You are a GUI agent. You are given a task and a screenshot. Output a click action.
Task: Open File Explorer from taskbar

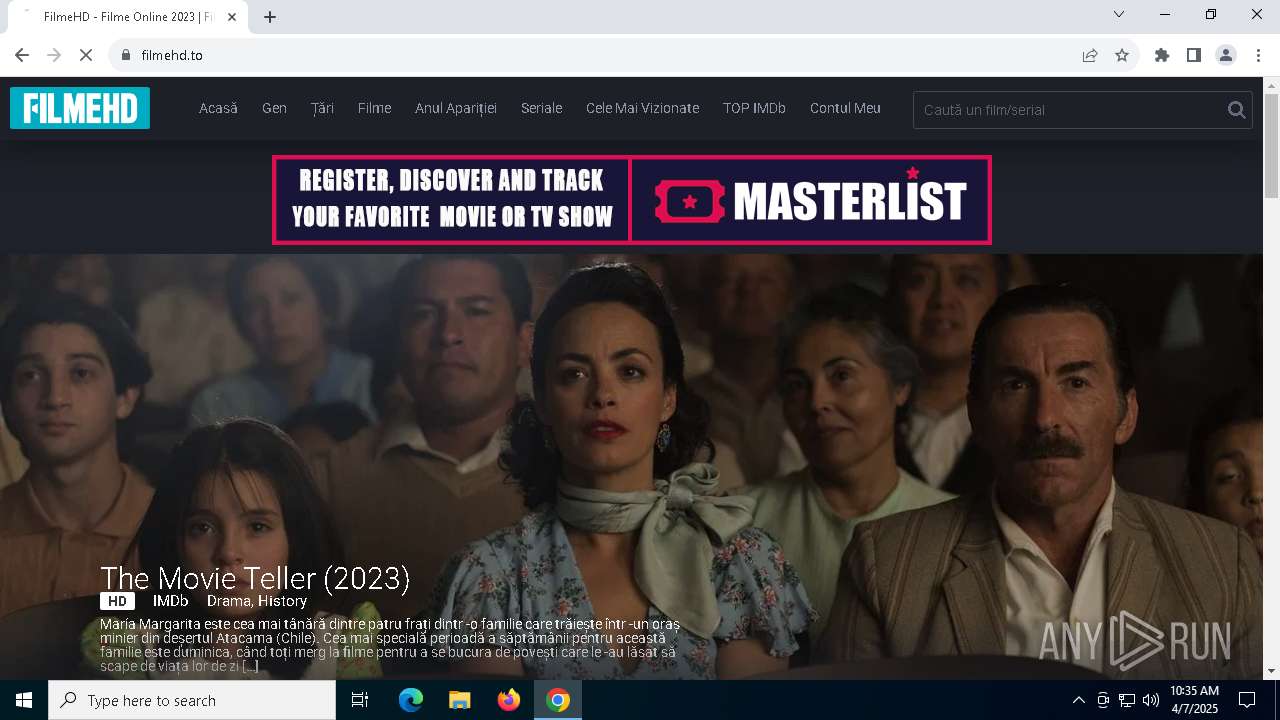point(460,700)
